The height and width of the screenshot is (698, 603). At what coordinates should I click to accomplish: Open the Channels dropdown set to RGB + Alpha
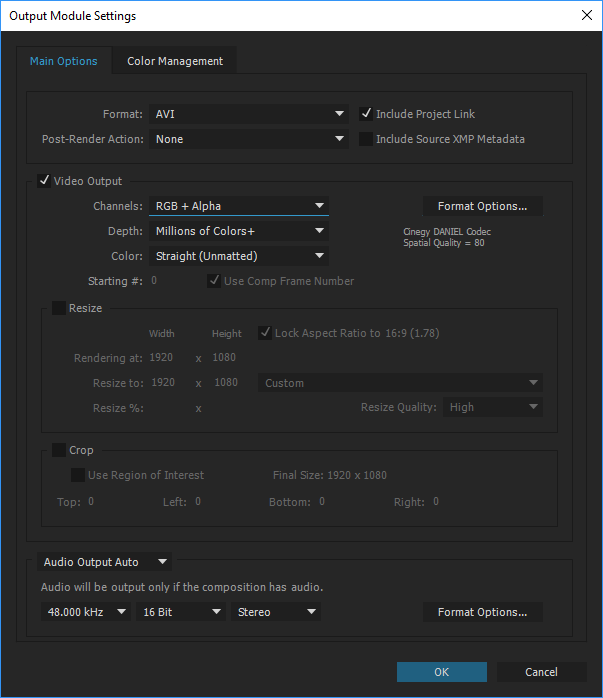239,206
